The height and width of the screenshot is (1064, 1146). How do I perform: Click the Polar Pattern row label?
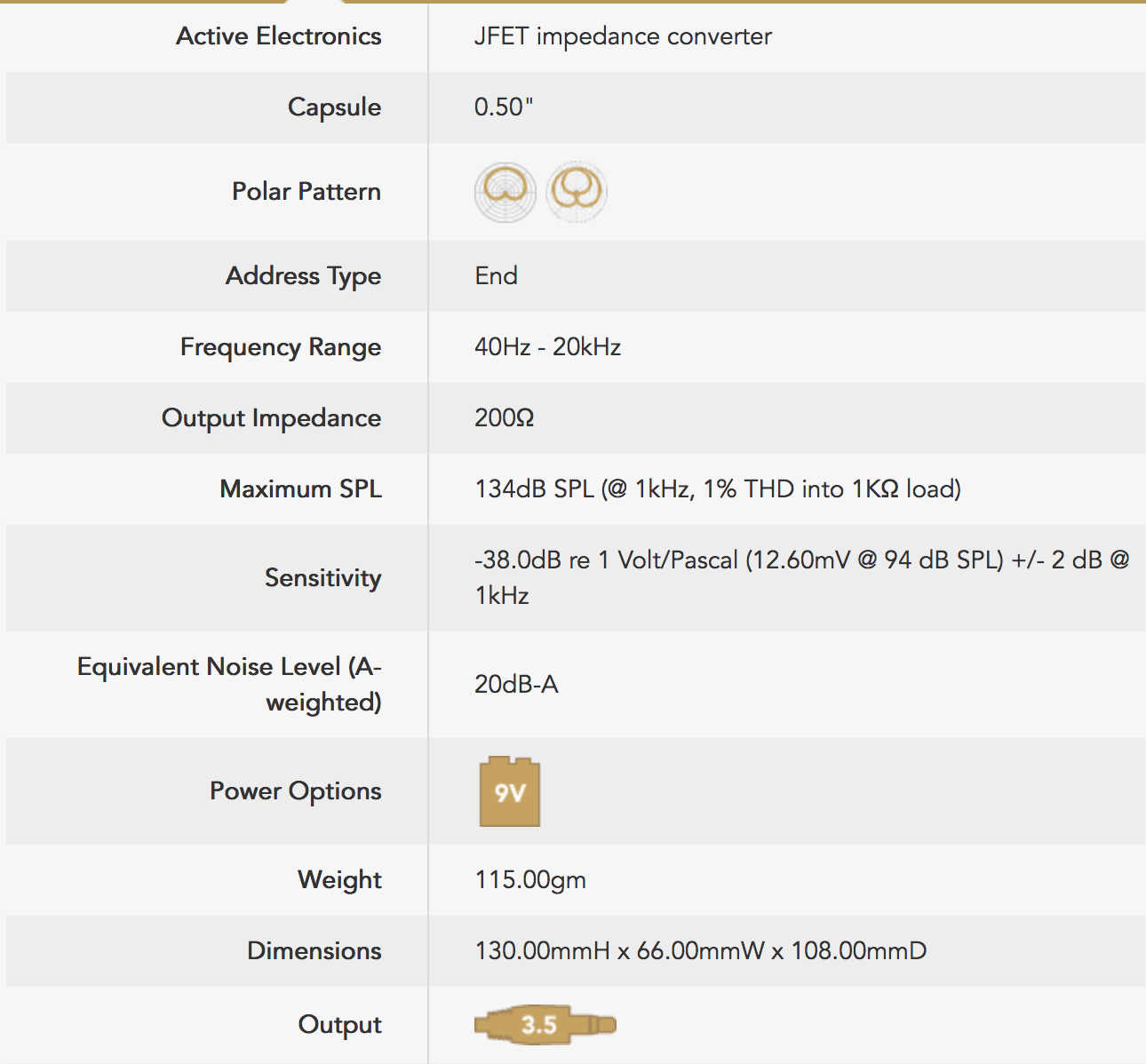coord(306,192)
